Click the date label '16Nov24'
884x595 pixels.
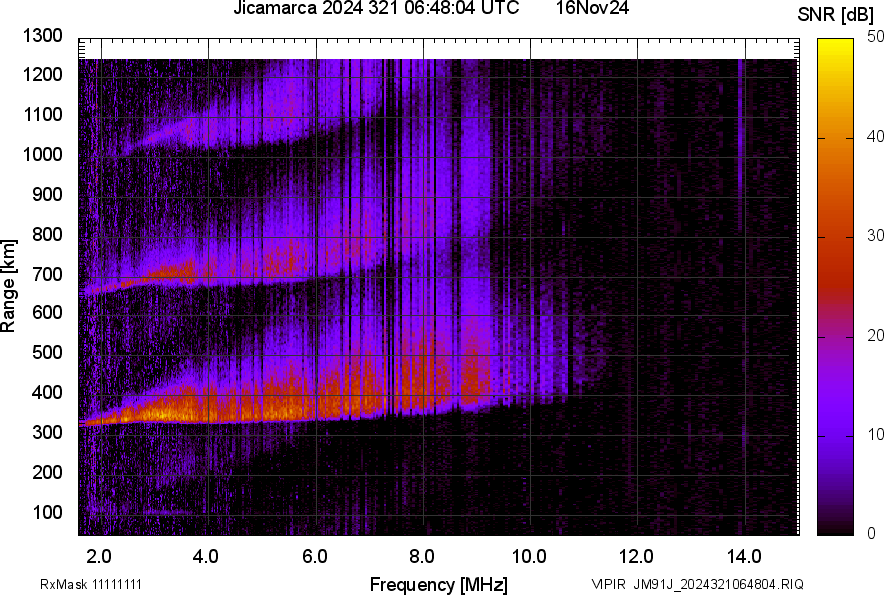(592, 8)
